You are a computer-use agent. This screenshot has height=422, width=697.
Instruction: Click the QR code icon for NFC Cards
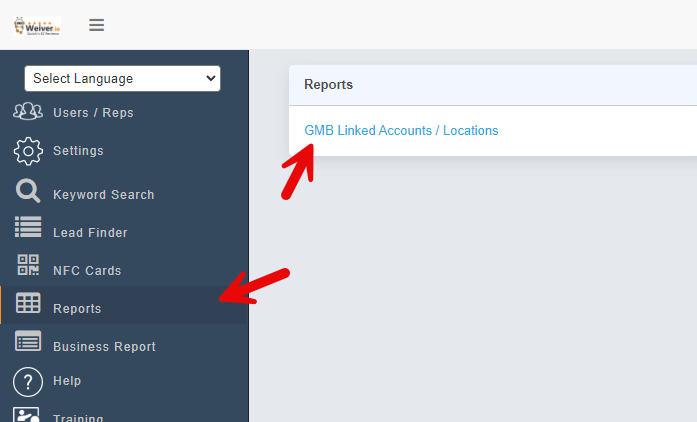pyautogui.click(x=28, y=266)
